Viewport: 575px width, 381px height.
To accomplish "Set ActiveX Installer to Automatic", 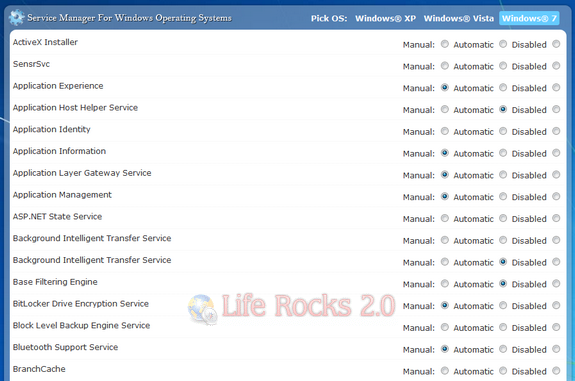I will click(x=503, y=44).
